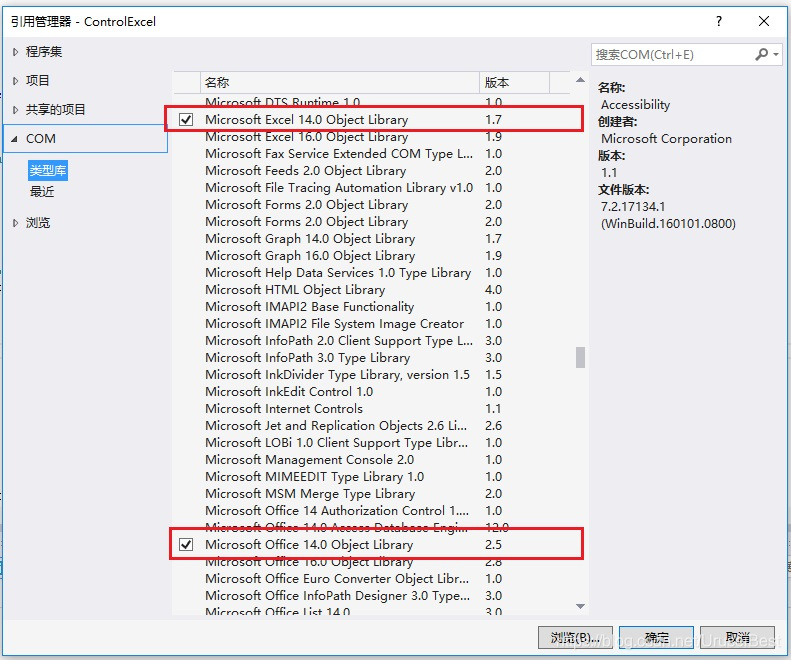
Task: Select Microsoft InkDivider Type Library row
Action: tap(373, 374)
